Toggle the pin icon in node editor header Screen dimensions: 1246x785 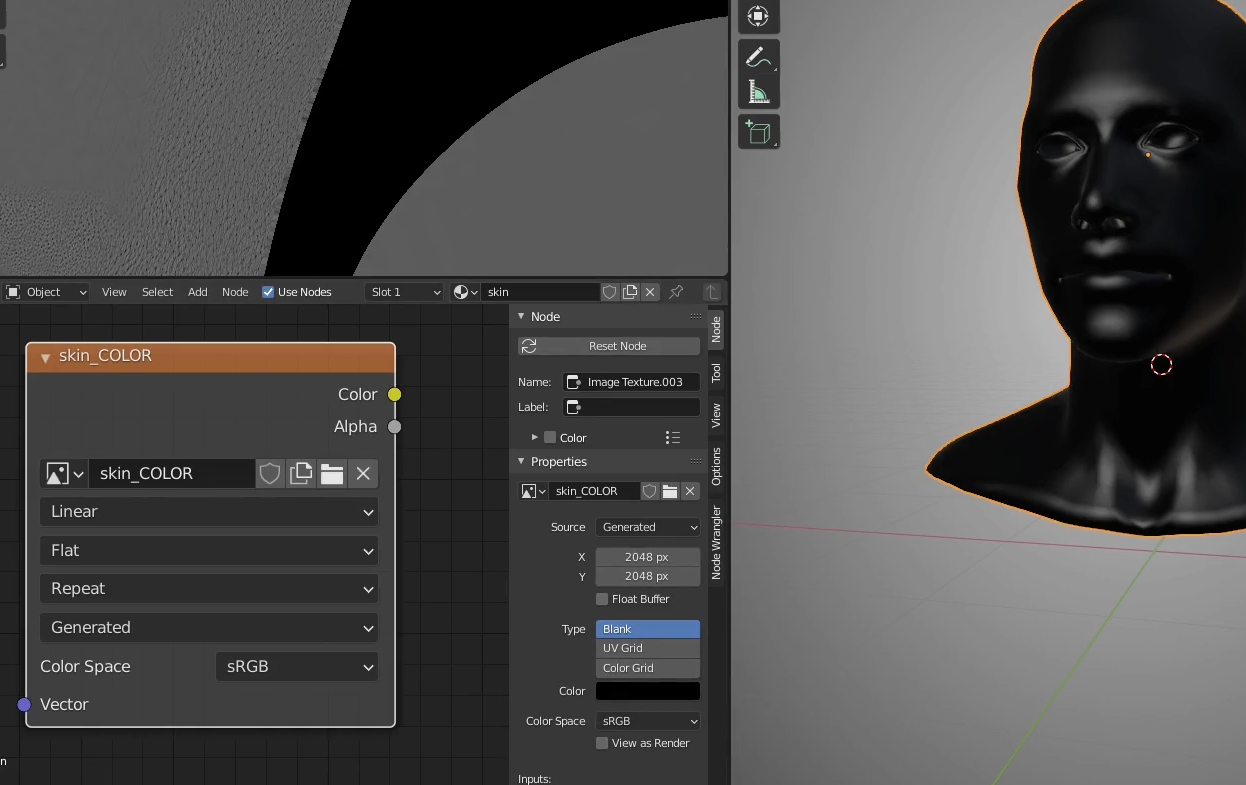[x=676, y=292]
